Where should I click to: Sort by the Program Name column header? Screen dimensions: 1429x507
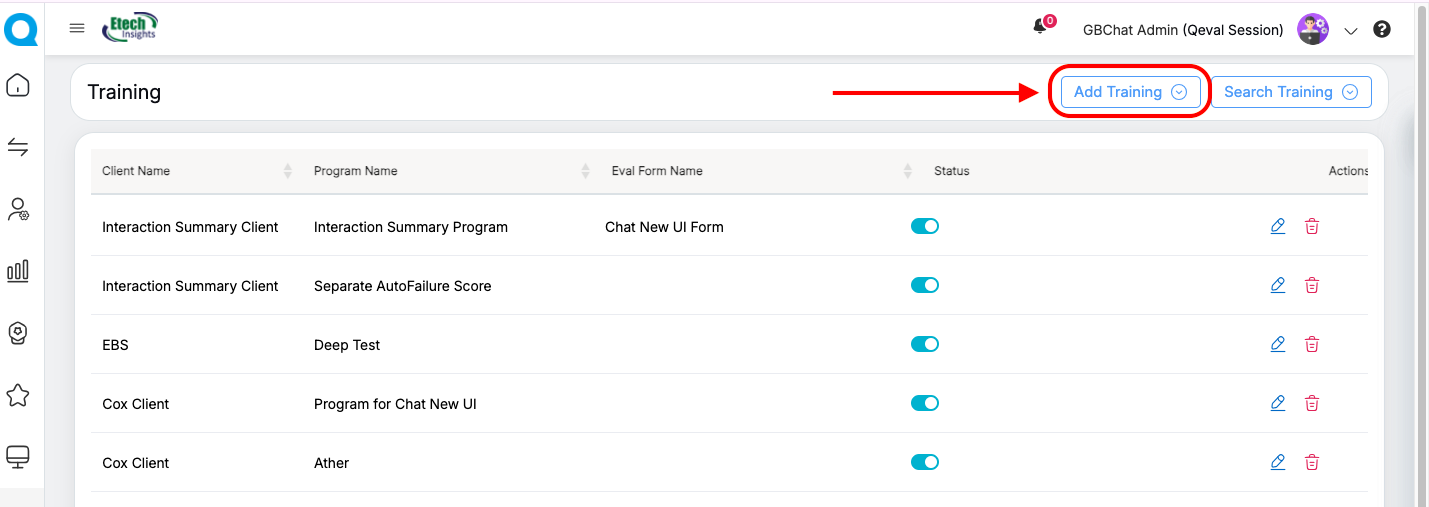356,171
